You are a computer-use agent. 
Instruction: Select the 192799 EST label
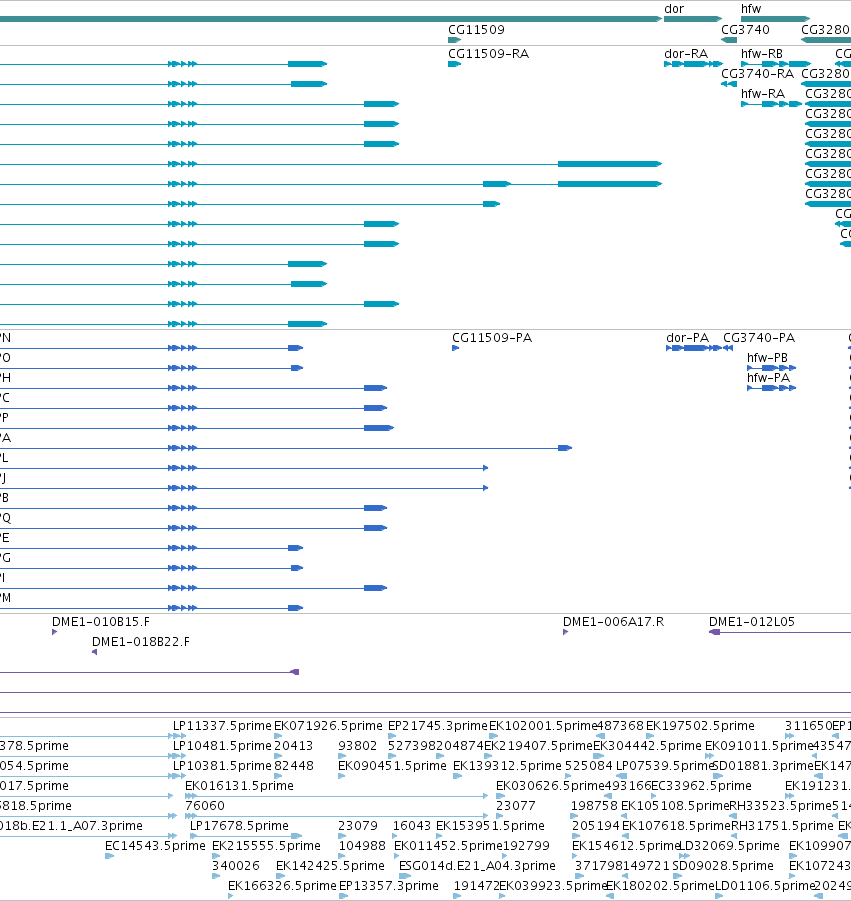527,846
